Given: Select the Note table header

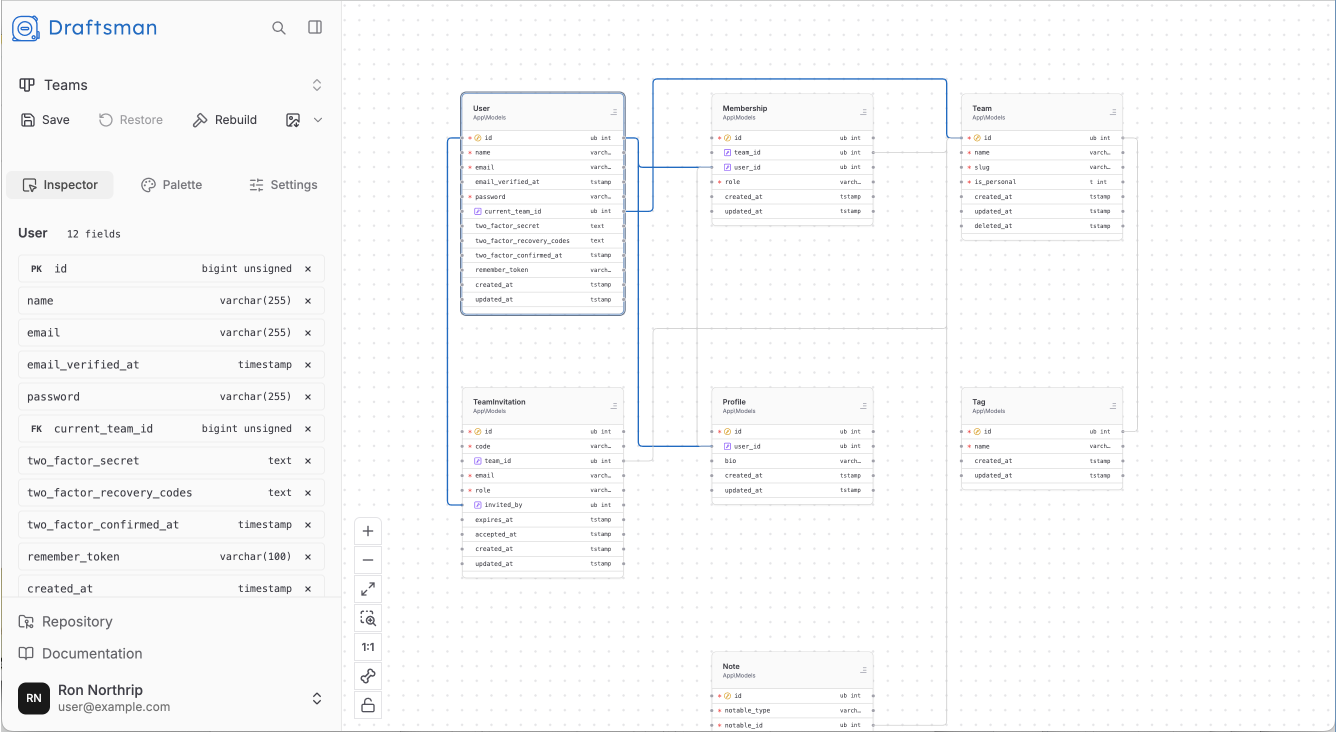Looking at the screenshot, I should coord(792,670).
